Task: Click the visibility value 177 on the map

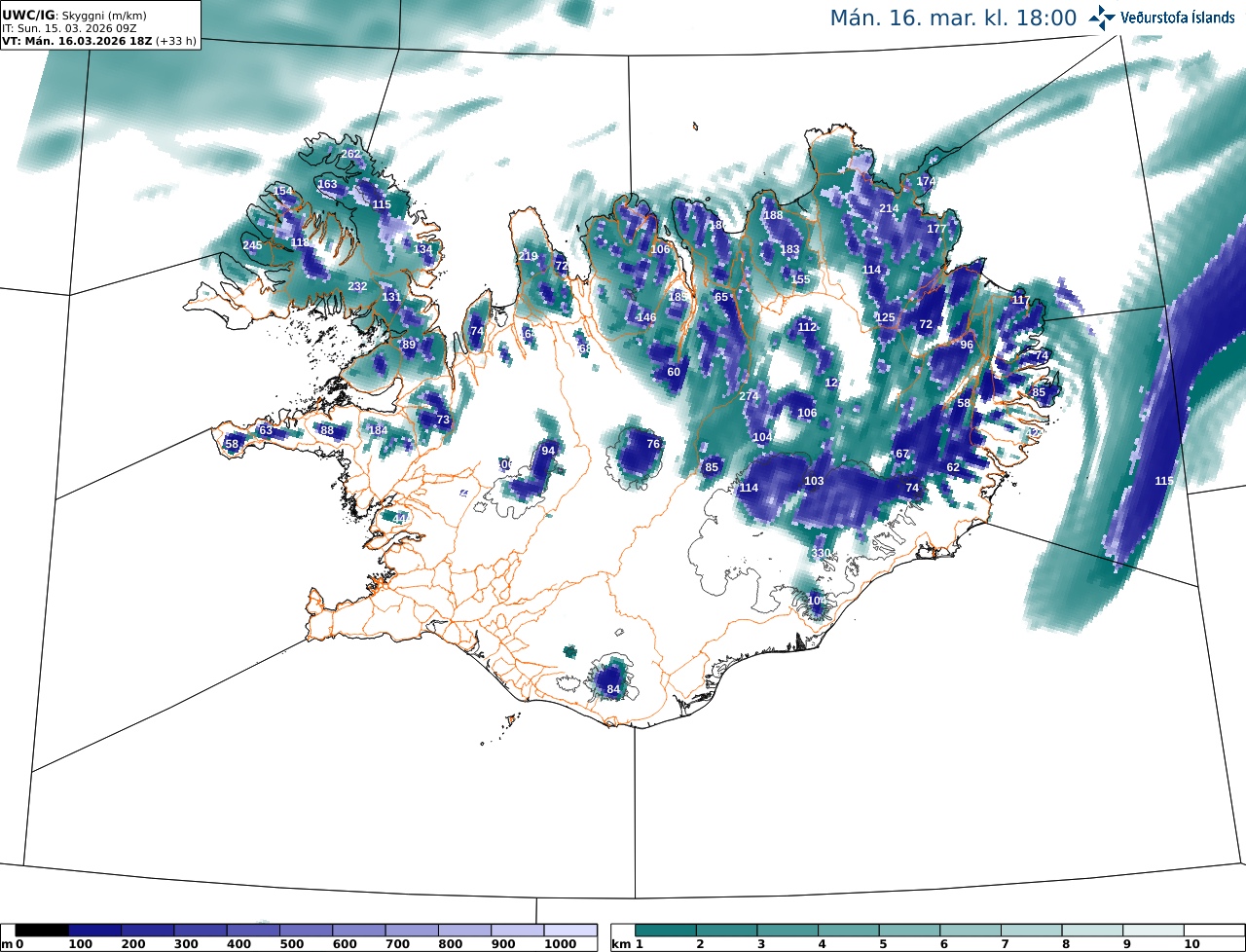Action: 936,229
